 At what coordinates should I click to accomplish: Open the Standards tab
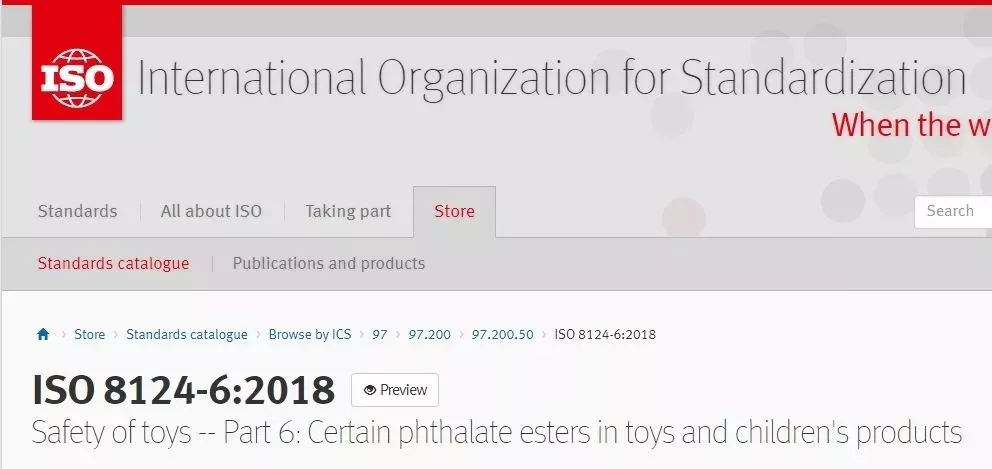coord(77,211)
